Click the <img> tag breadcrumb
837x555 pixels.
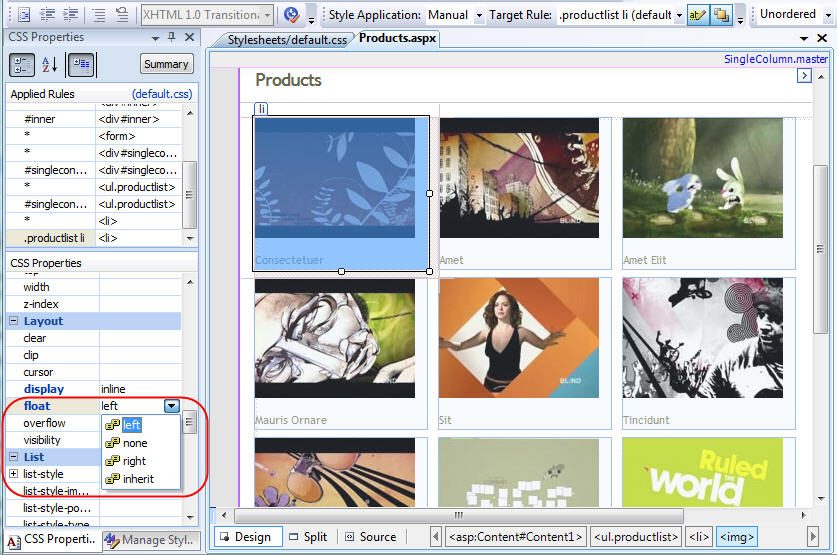(x=737, y=537)
